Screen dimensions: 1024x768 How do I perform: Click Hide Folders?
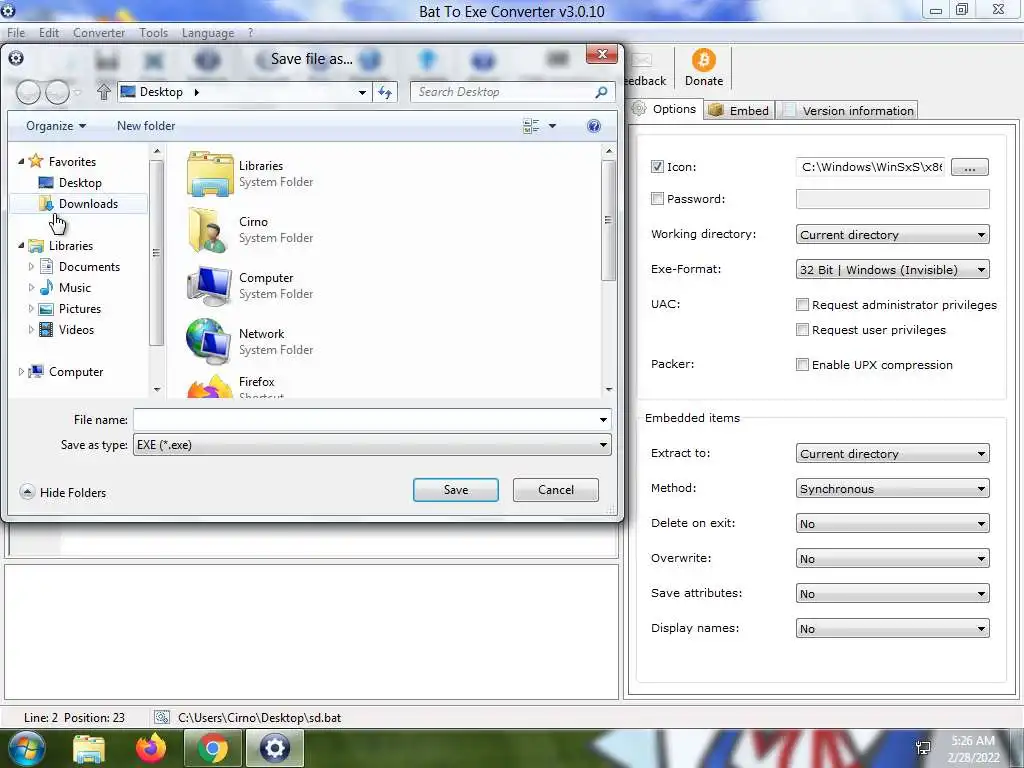click(x=63, y=492)
